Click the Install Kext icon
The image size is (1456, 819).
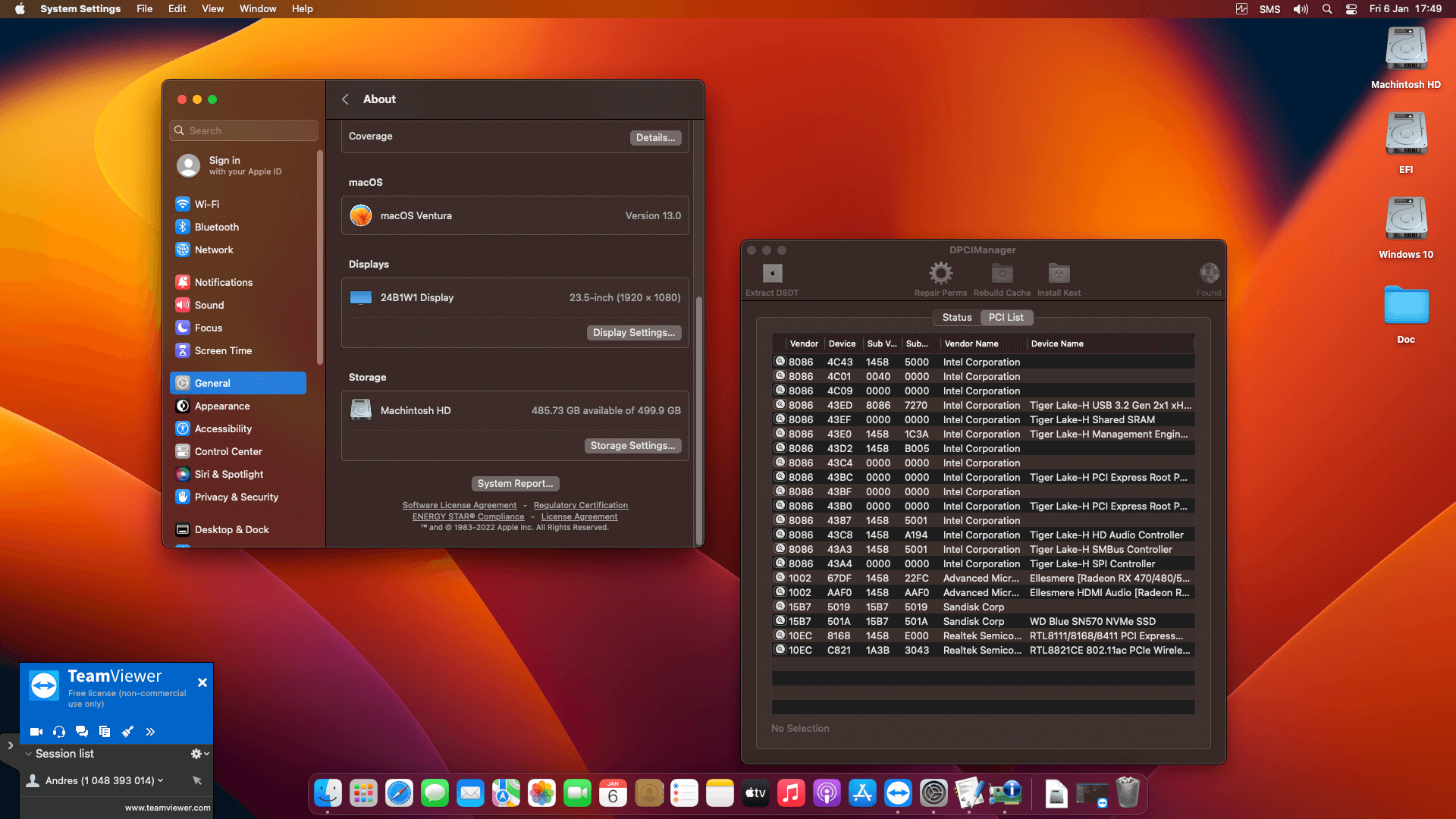click(1058, 272)
